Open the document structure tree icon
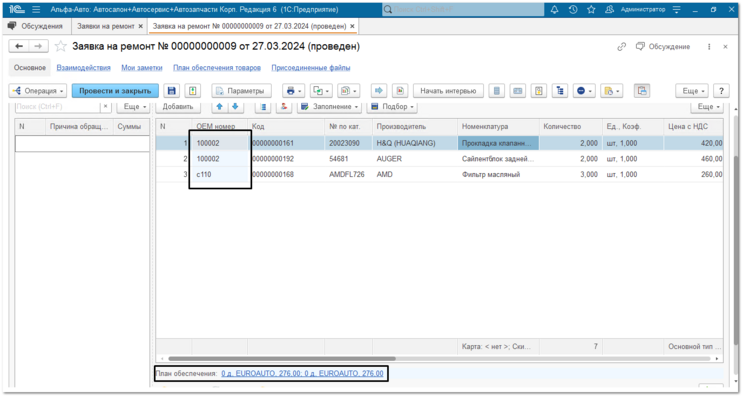Screen dimensions: 743x397 point(560,90)
